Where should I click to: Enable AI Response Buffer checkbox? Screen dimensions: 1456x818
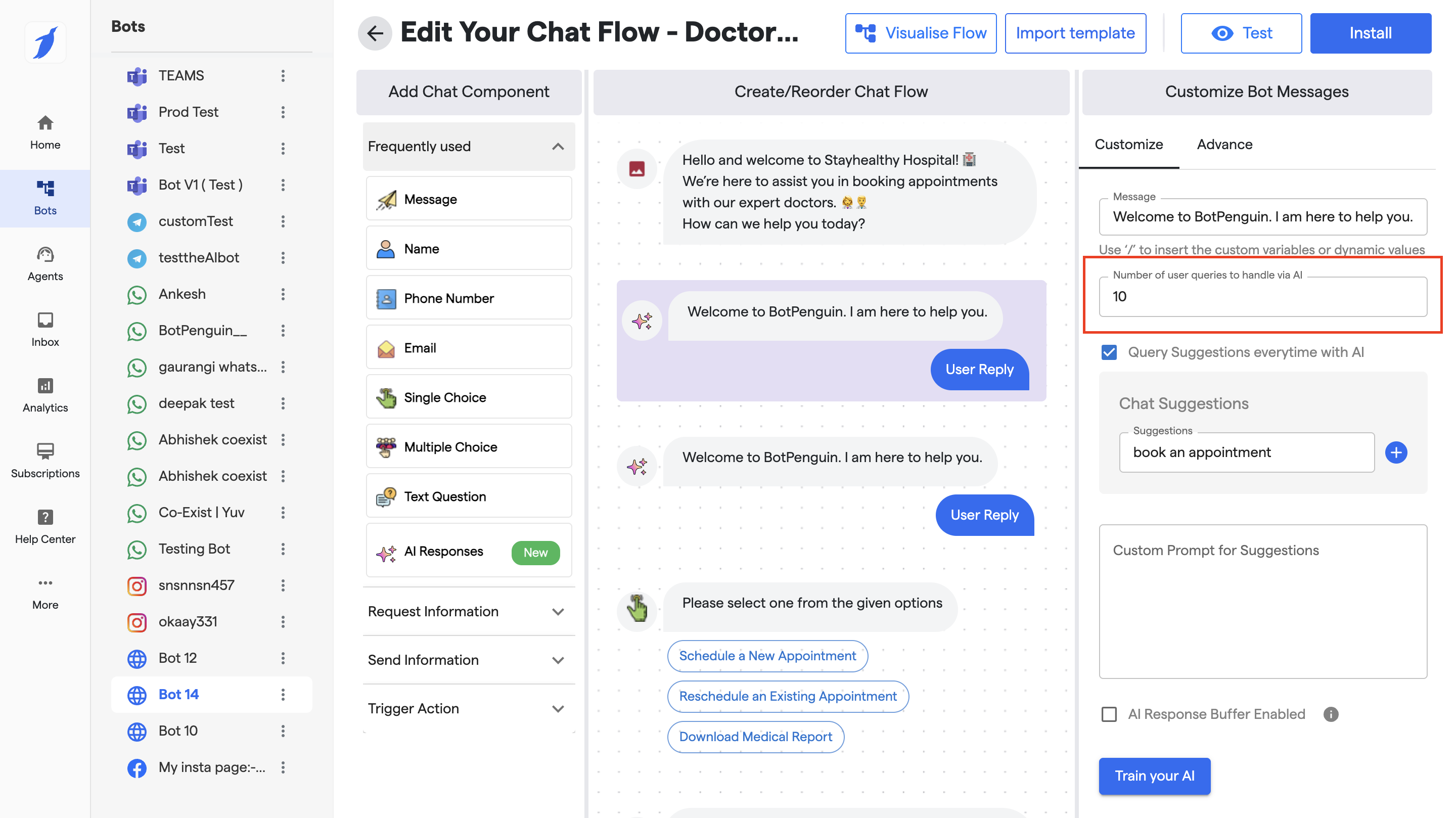point(1108,714)
